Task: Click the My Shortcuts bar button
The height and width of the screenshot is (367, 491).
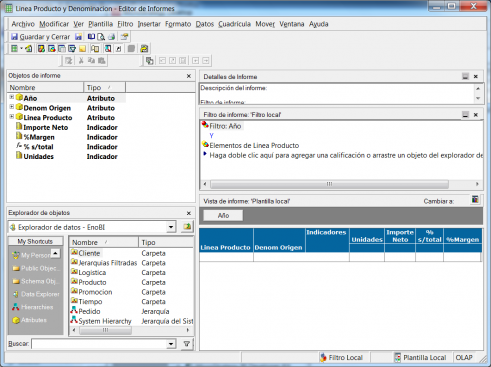Action: (35, 241)
